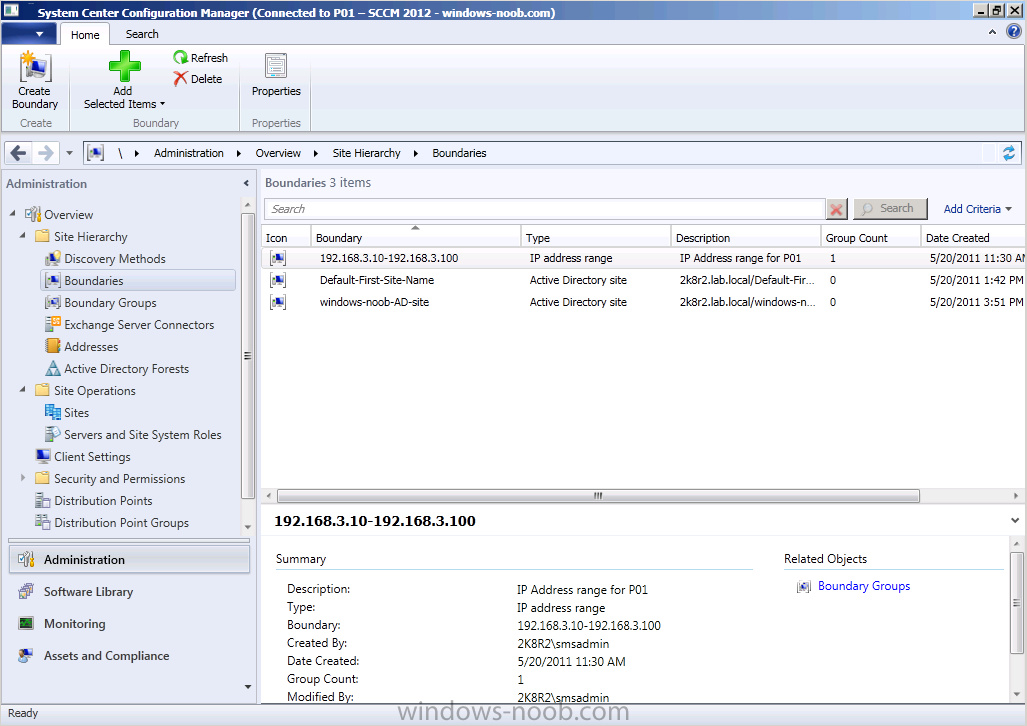Click the Boundary Groups tree icon
Viewport: 1027px width, 726px height.
[x=53, y=303]
